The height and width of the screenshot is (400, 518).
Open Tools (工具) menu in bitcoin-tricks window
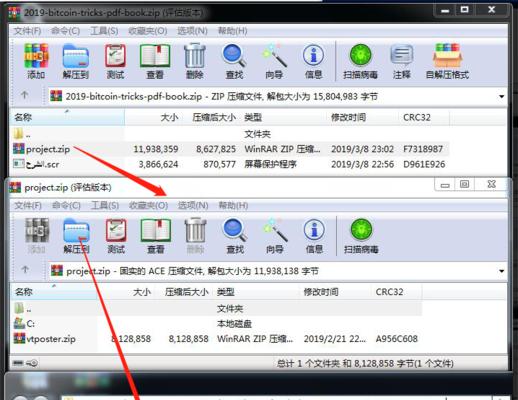[x=104, y=31]
